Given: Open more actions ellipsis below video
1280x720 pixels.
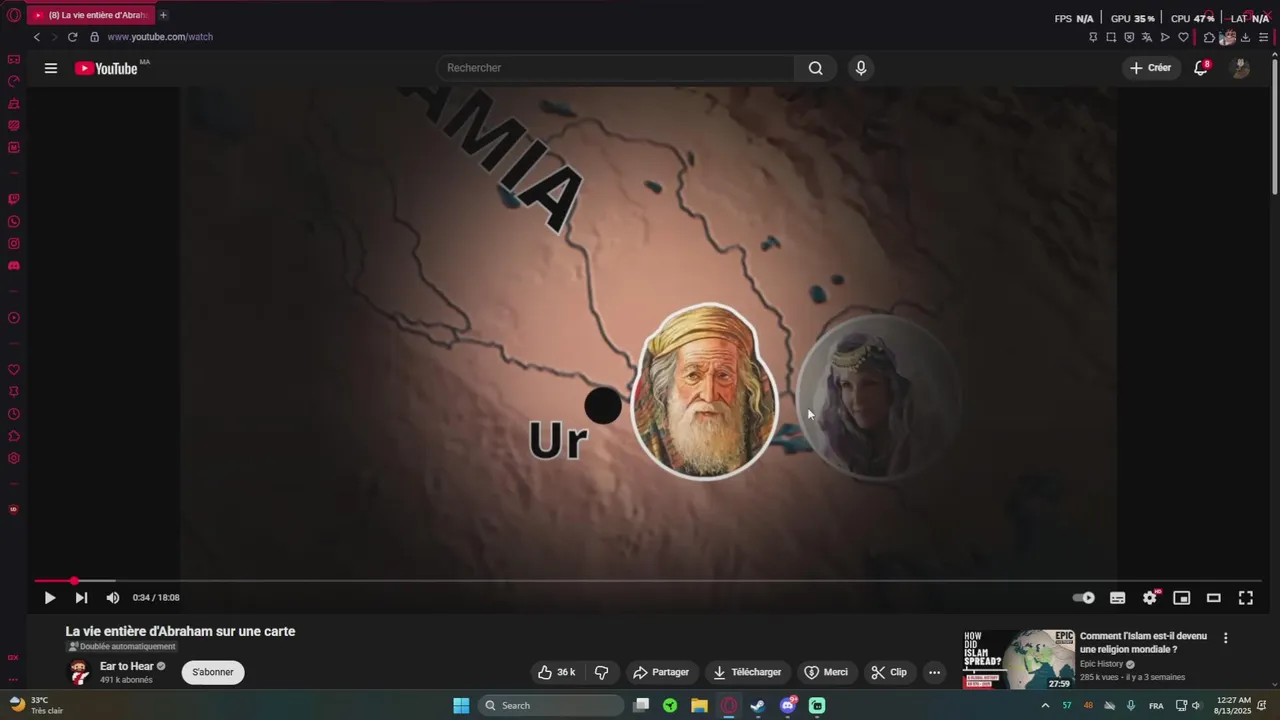Looking at the screenshot, I should pos(934,672).
